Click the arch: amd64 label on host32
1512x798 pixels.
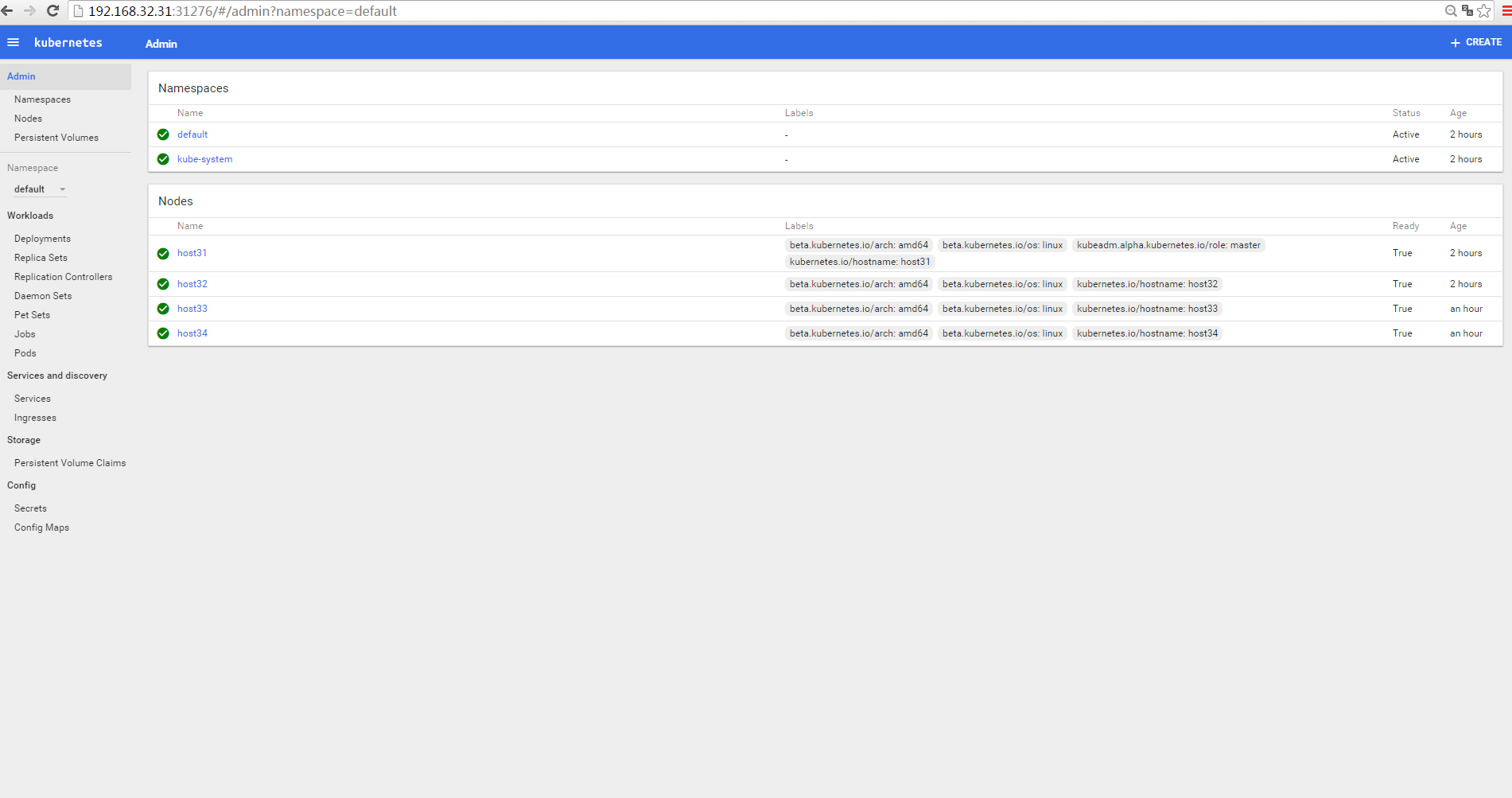859,284
